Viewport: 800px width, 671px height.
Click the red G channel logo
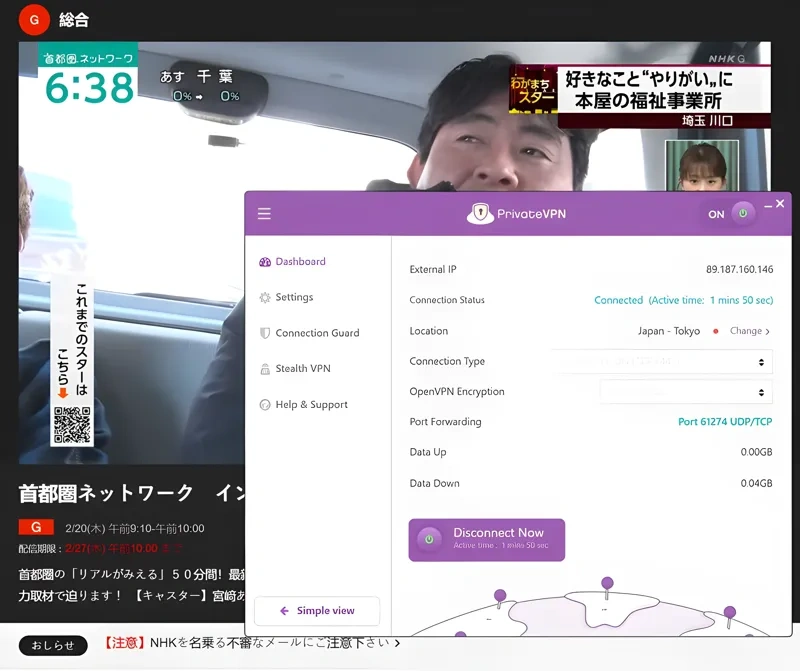point(34,20)
